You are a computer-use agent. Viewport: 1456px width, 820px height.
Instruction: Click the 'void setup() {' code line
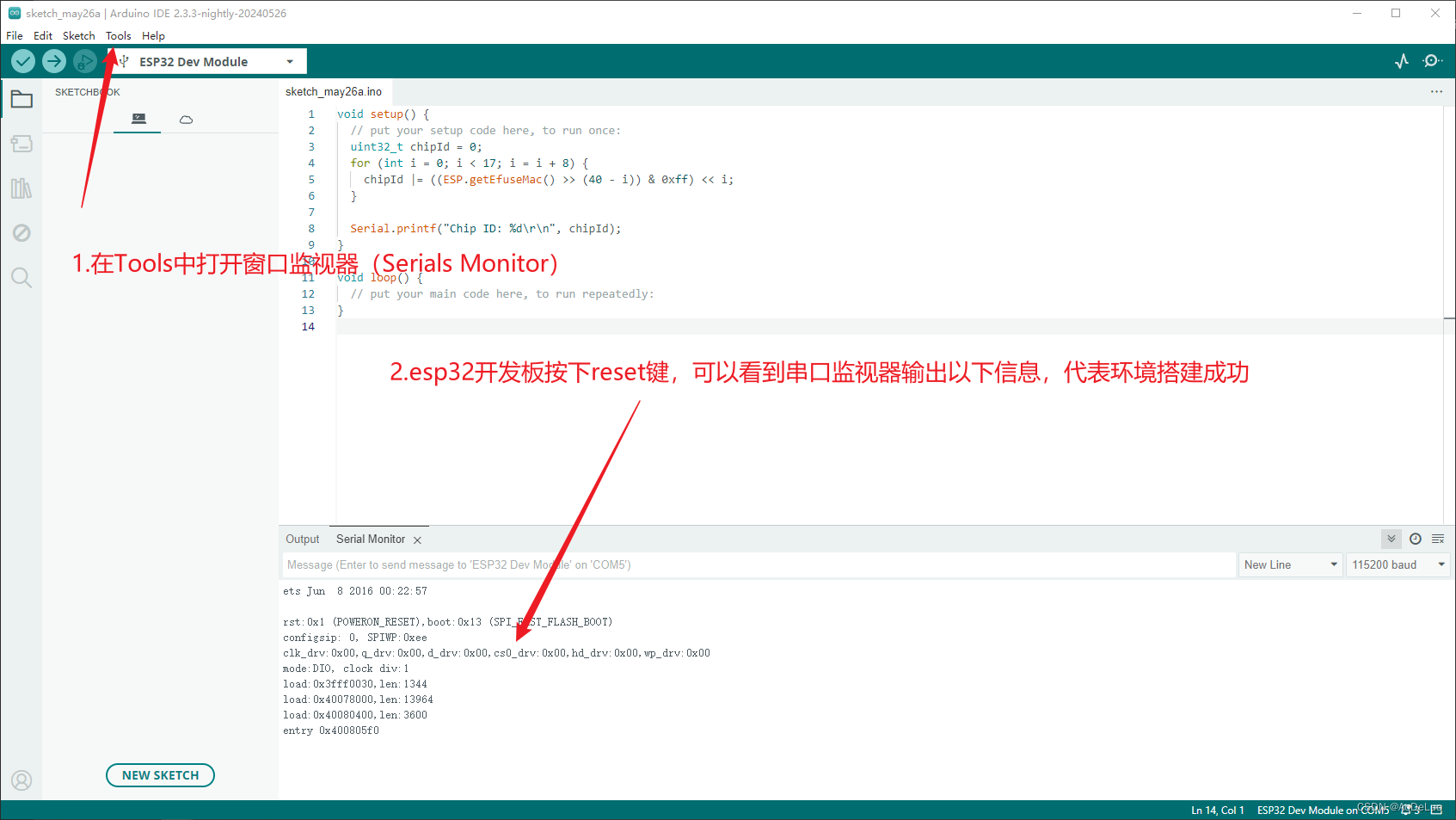tap(383, 114)
